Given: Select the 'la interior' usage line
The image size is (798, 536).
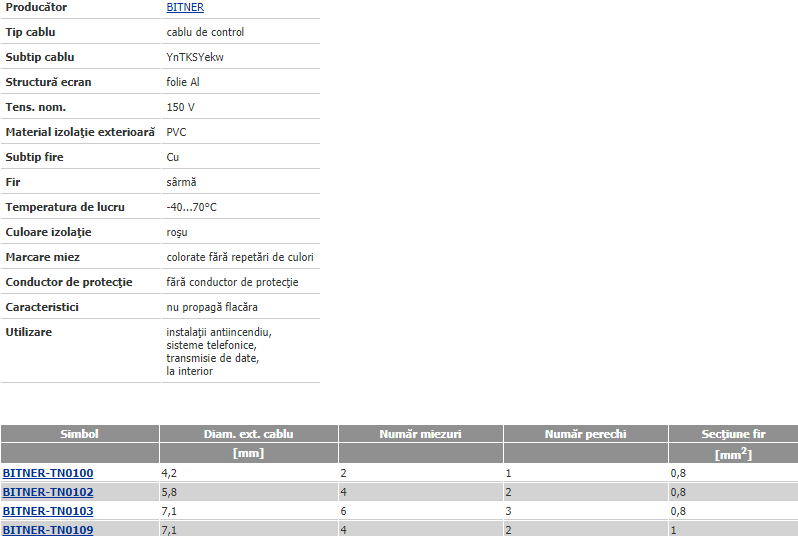Looking at the screenshot, I should click(x=189, y=371).
